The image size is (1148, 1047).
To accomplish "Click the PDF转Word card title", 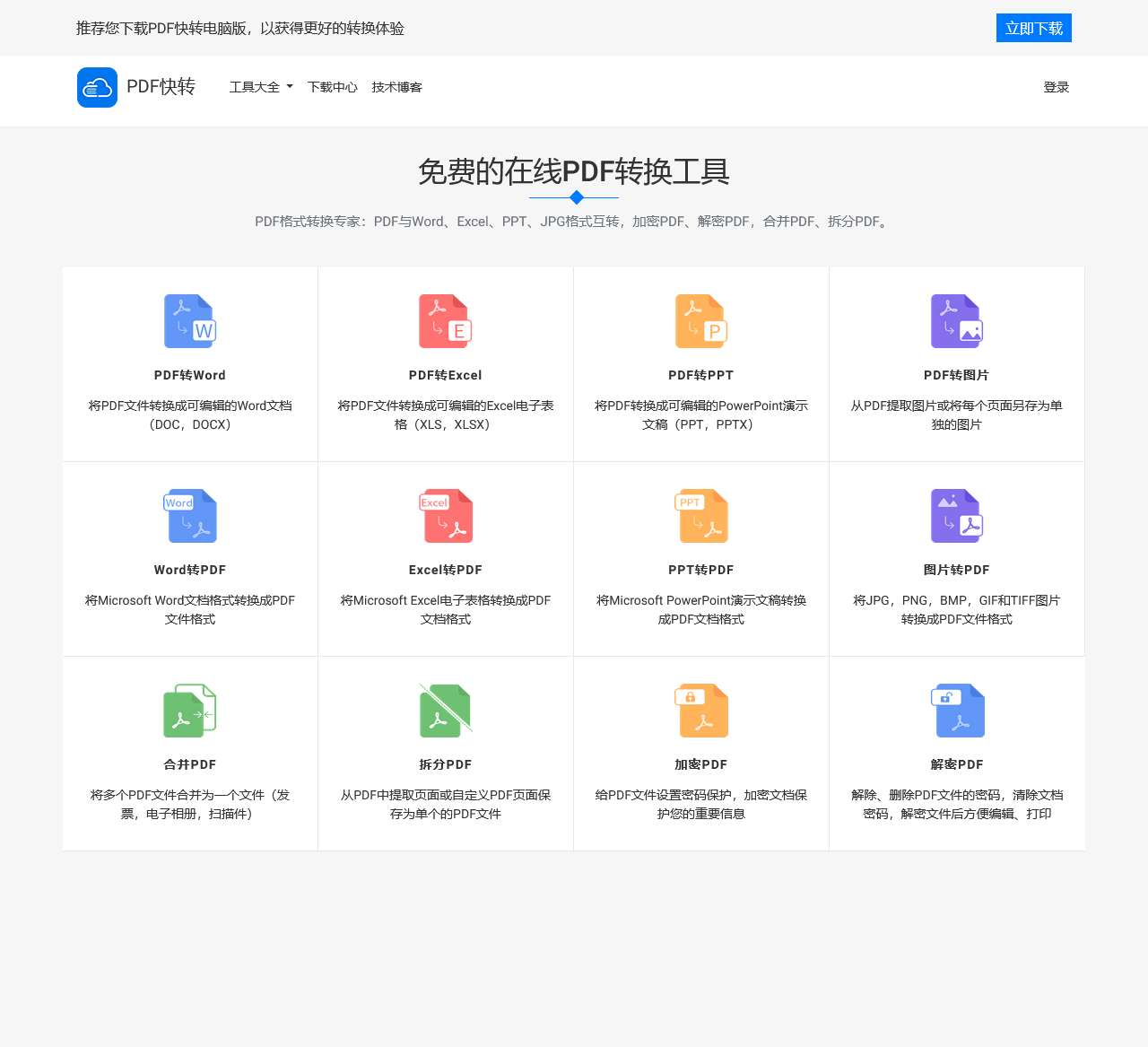I will [189, 375].
